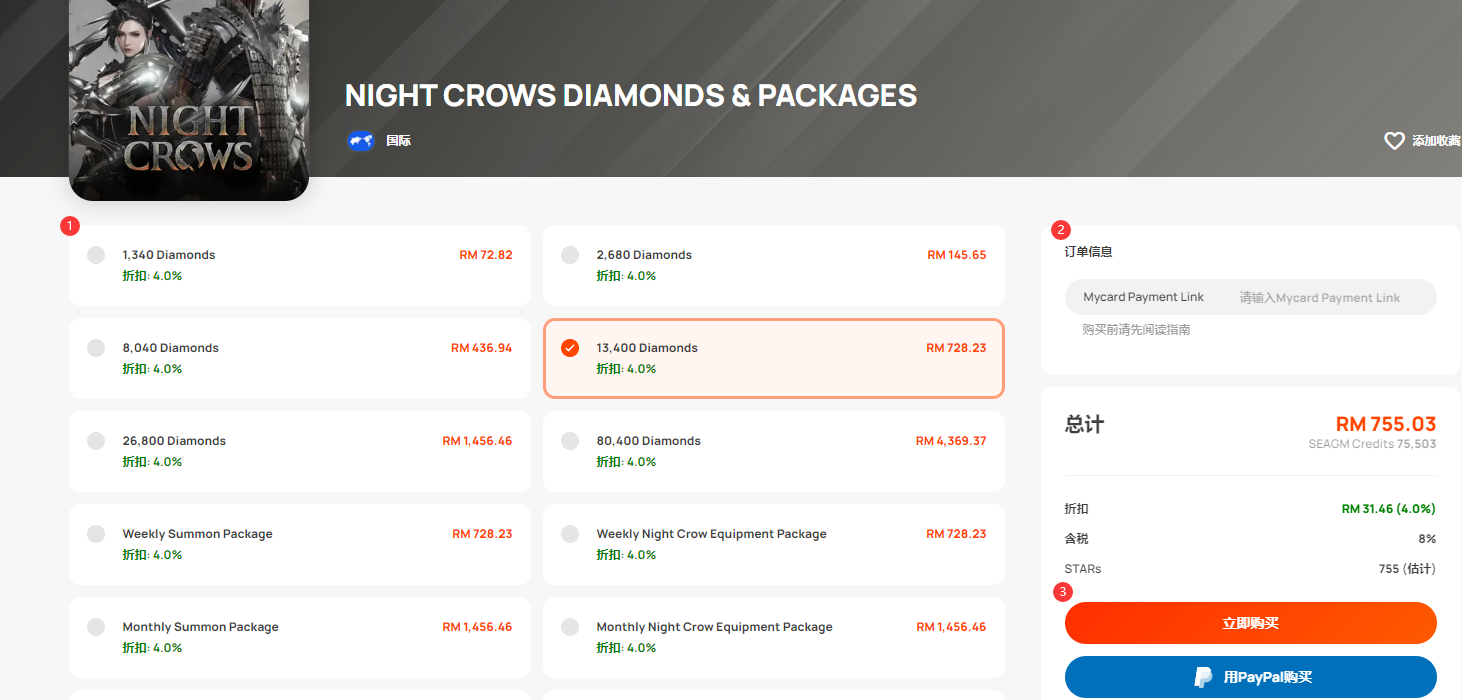Click the blue 用PayPal购买 button

pyautogui.click(x=1251, y=677)
